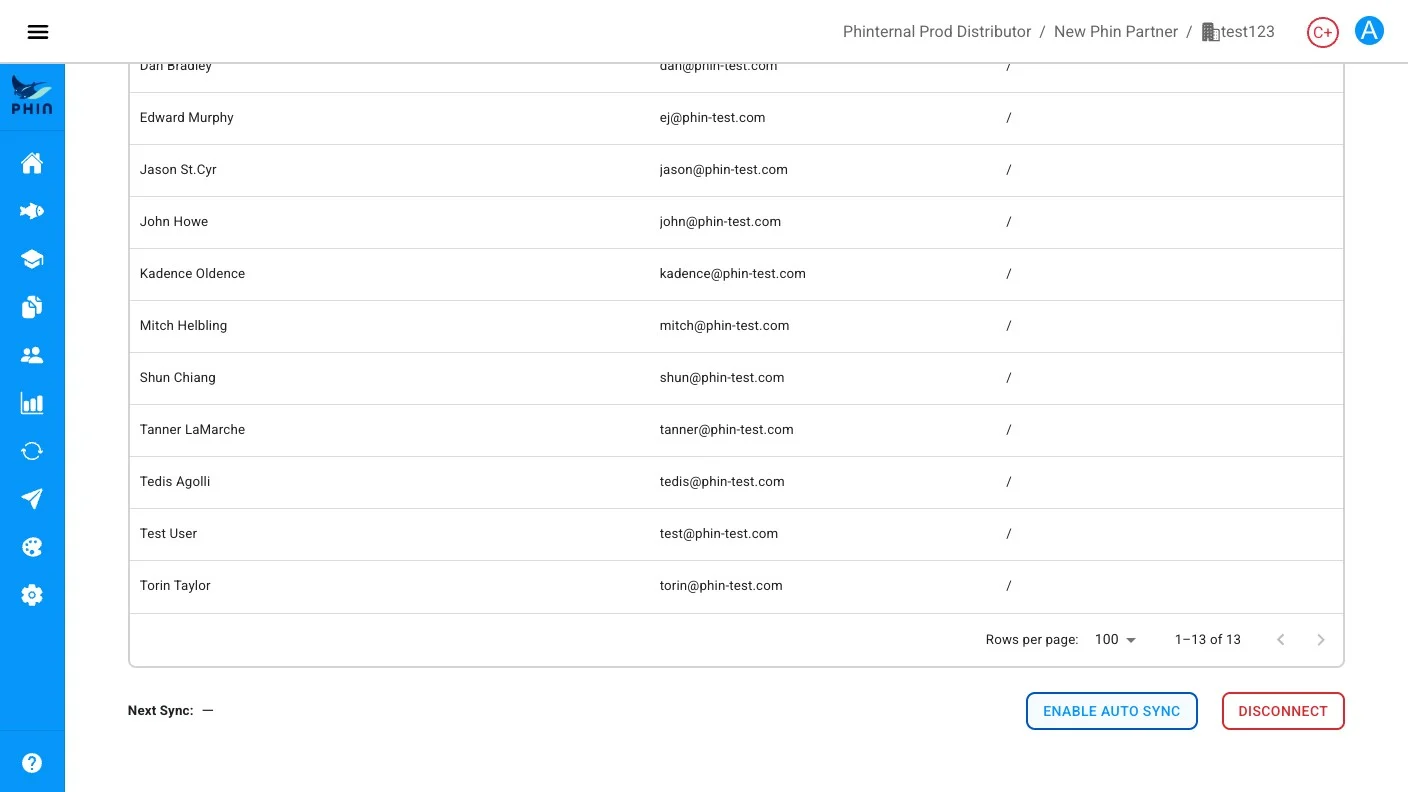The image size is (1408, 792).
Task: Open the paper plane send icon
Action: [x=32, y=499]
